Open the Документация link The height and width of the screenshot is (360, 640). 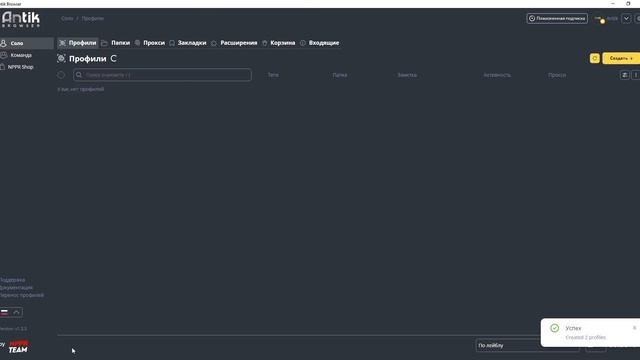[x=16, y=288]
